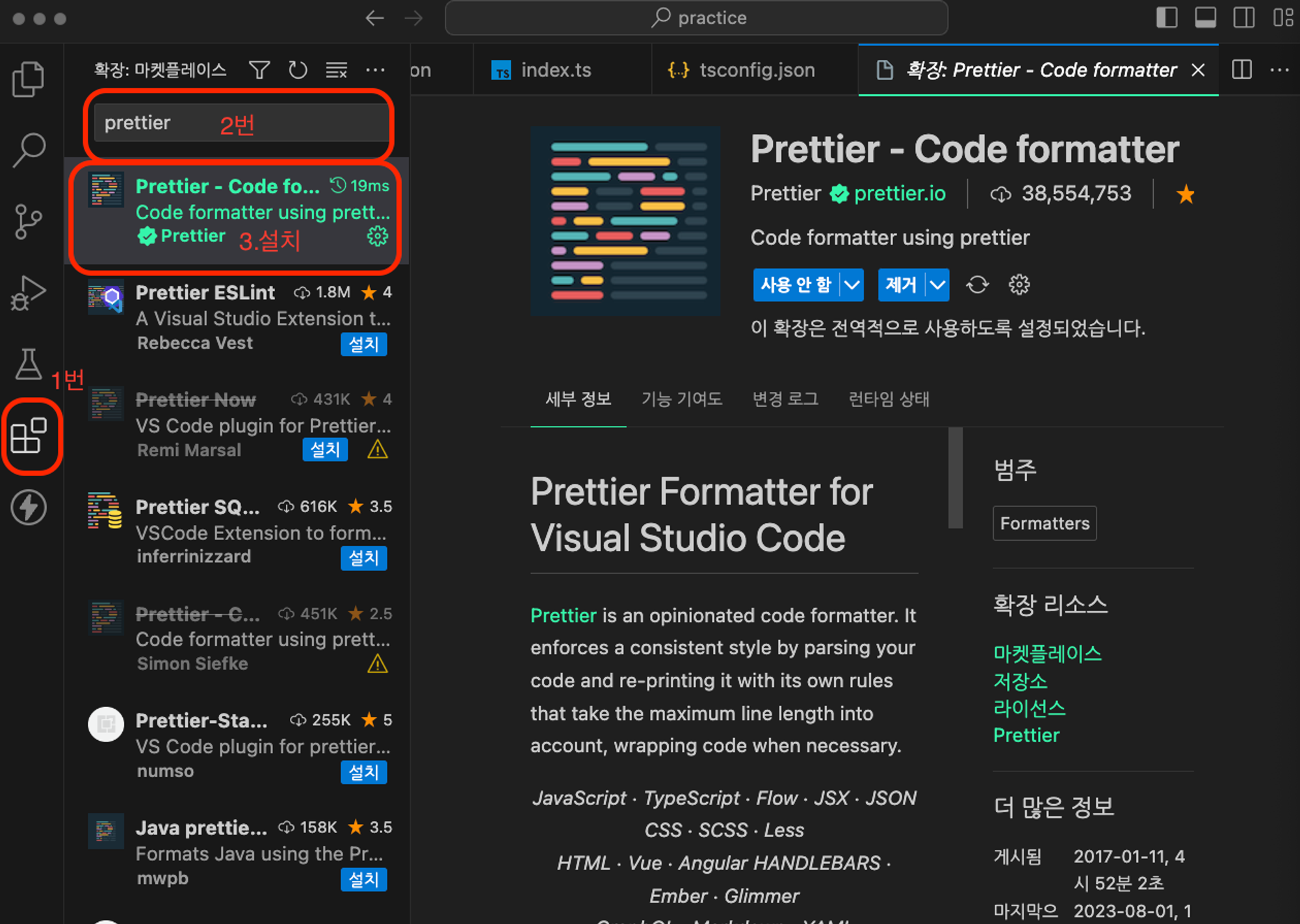1300x924 pixels.
Task: Refresh the extensions marketplace list
Action: [x=298, y=70]
